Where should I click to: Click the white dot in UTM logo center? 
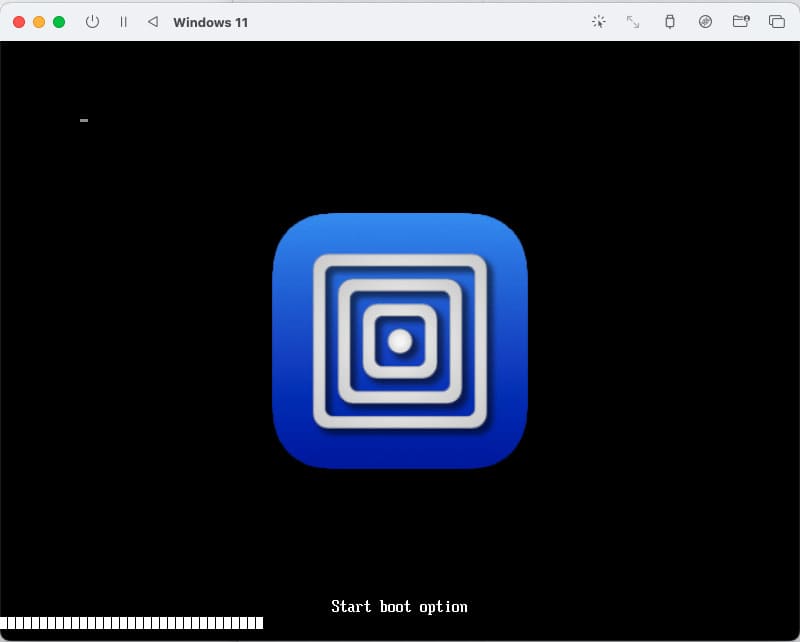pos(400,341)
